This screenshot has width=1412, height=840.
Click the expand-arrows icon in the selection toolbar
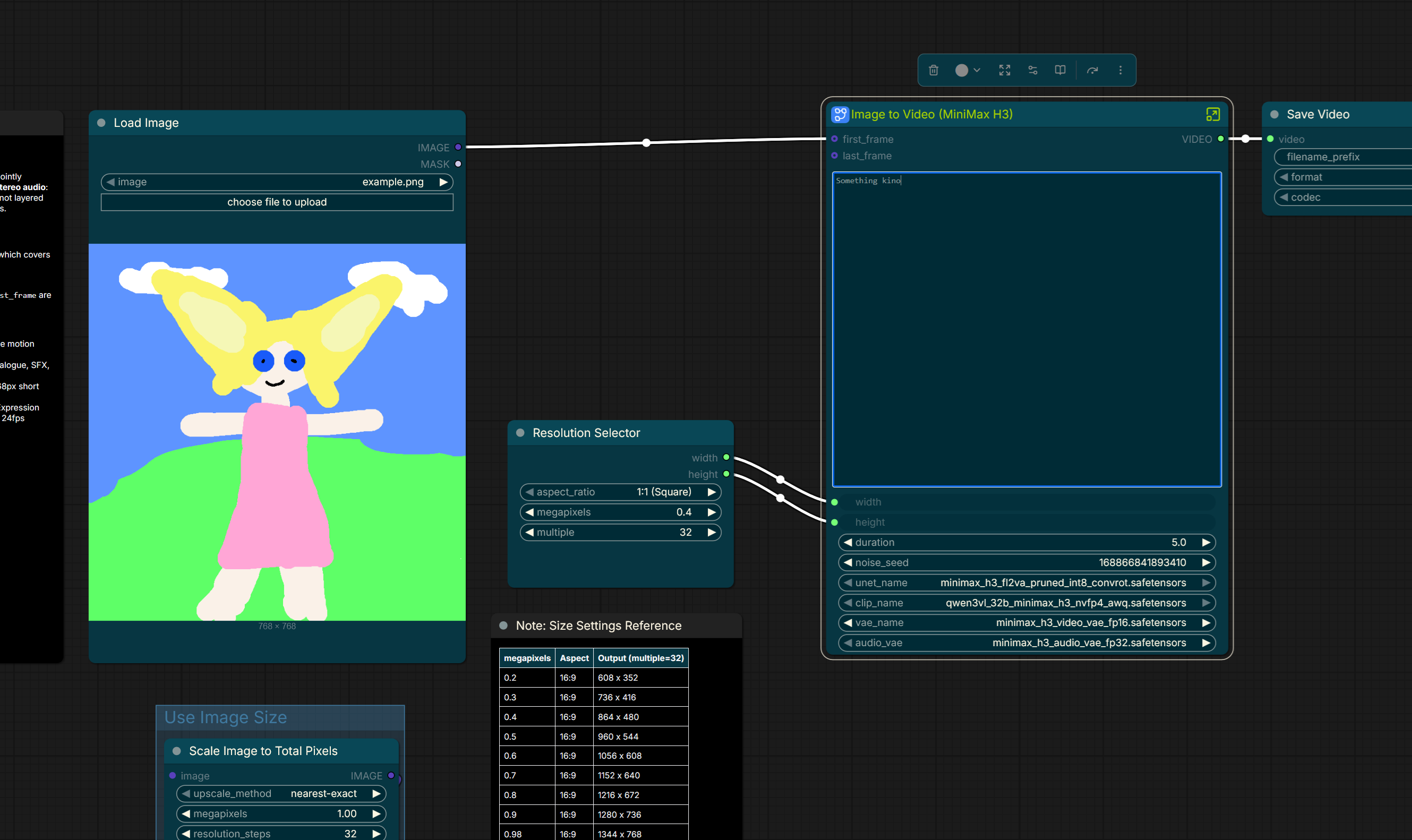1005,70
